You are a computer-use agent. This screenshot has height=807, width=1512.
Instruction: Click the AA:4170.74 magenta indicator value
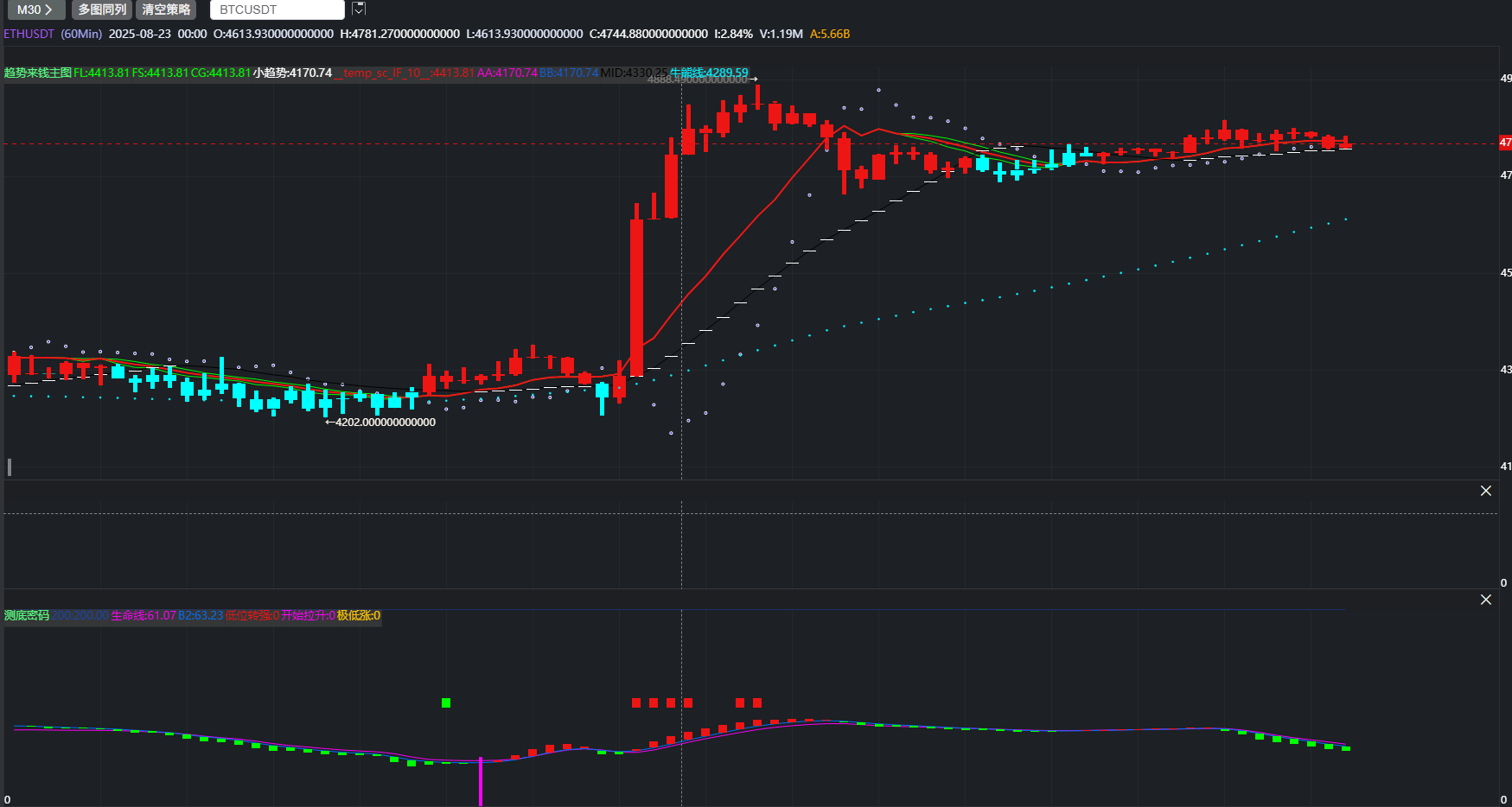tap(507, 73)
